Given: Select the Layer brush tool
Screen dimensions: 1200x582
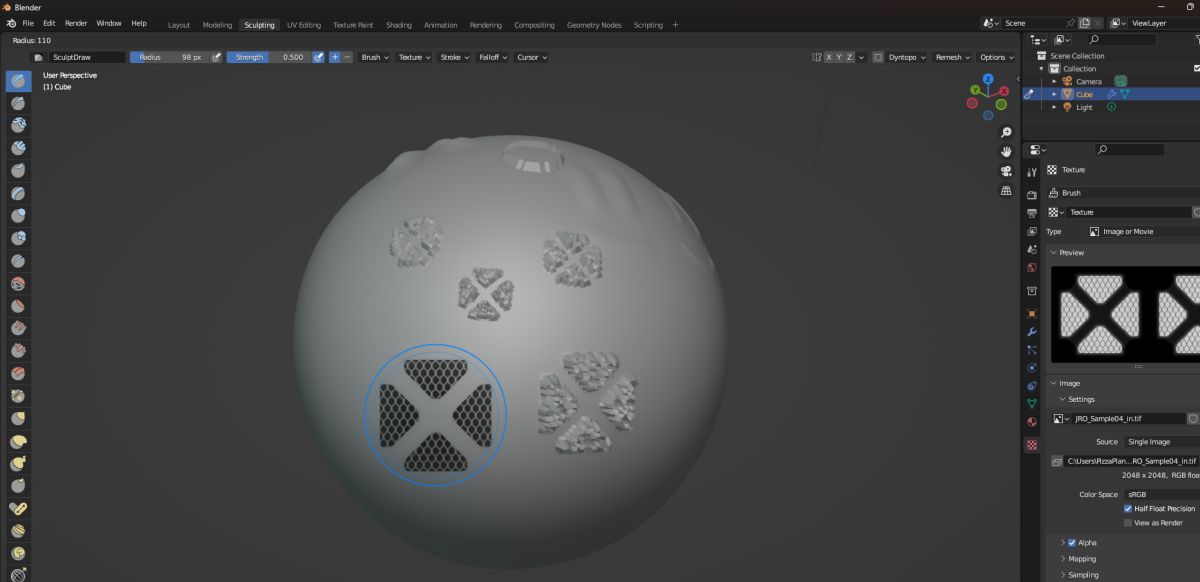Looking at the screenshot, I should click(18, 193).
